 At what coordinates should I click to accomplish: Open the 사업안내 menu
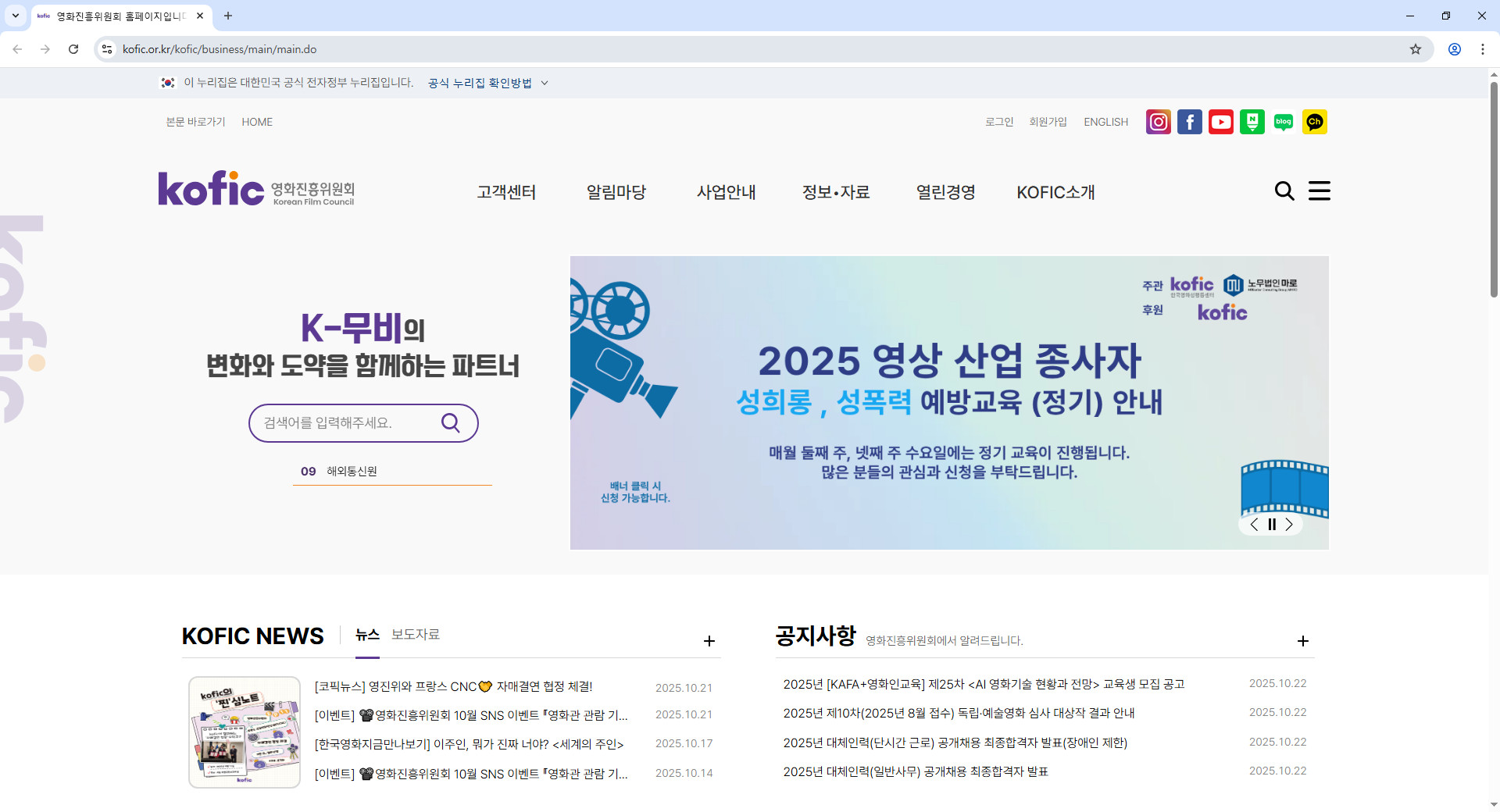click(x=726, y=192)
